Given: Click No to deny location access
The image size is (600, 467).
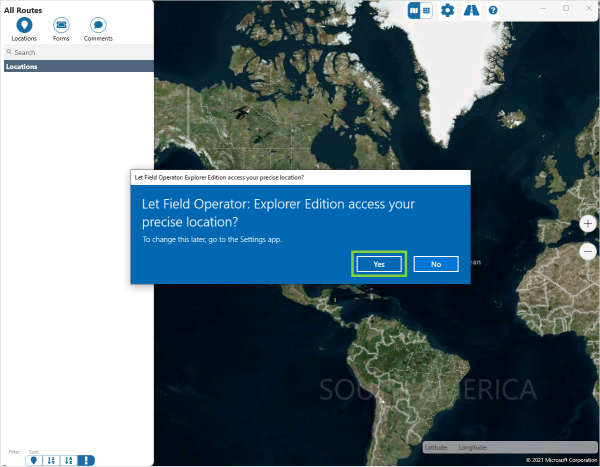Looking at the screenshot, I should 436,264.
